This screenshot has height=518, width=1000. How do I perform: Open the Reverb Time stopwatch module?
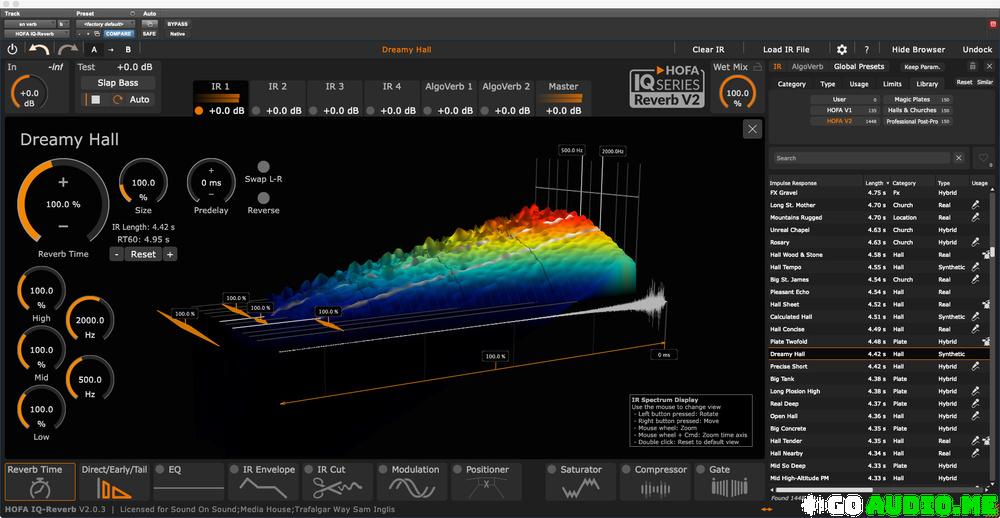(x=39, y=482)
